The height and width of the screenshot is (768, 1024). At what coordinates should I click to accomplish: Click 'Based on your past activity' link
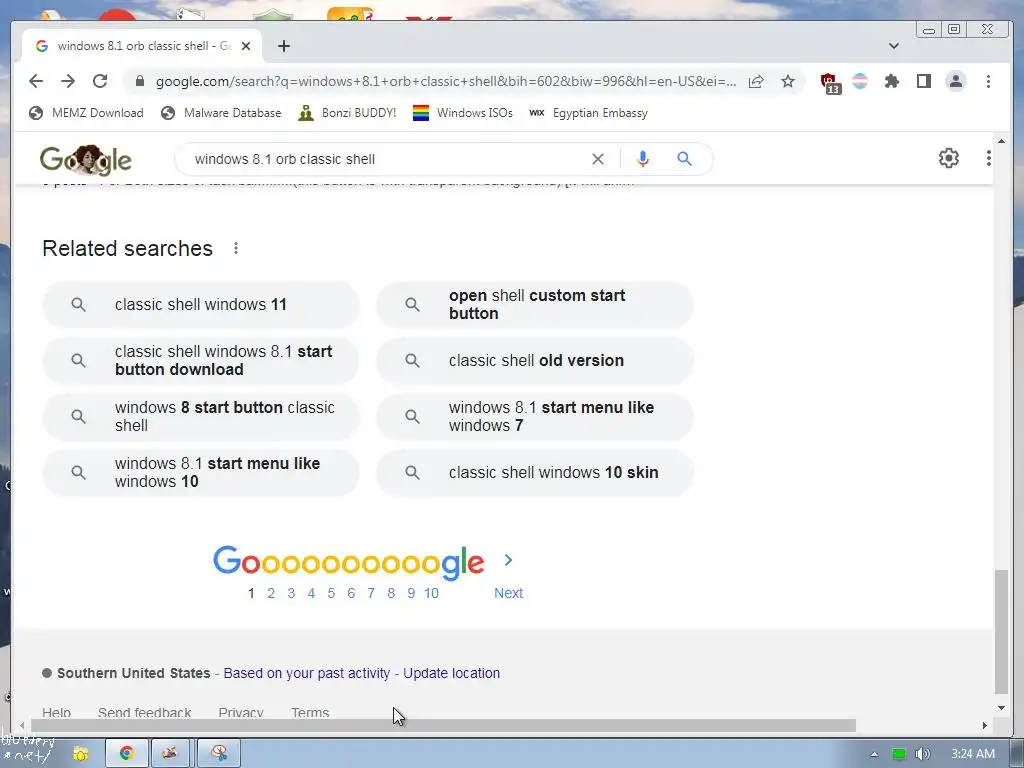306,673
